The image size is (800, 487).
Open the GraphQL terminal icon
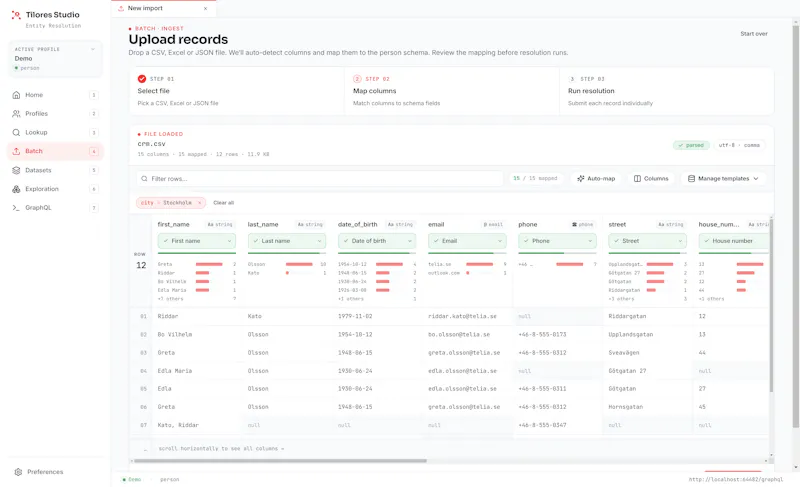(x=16, y=208)
